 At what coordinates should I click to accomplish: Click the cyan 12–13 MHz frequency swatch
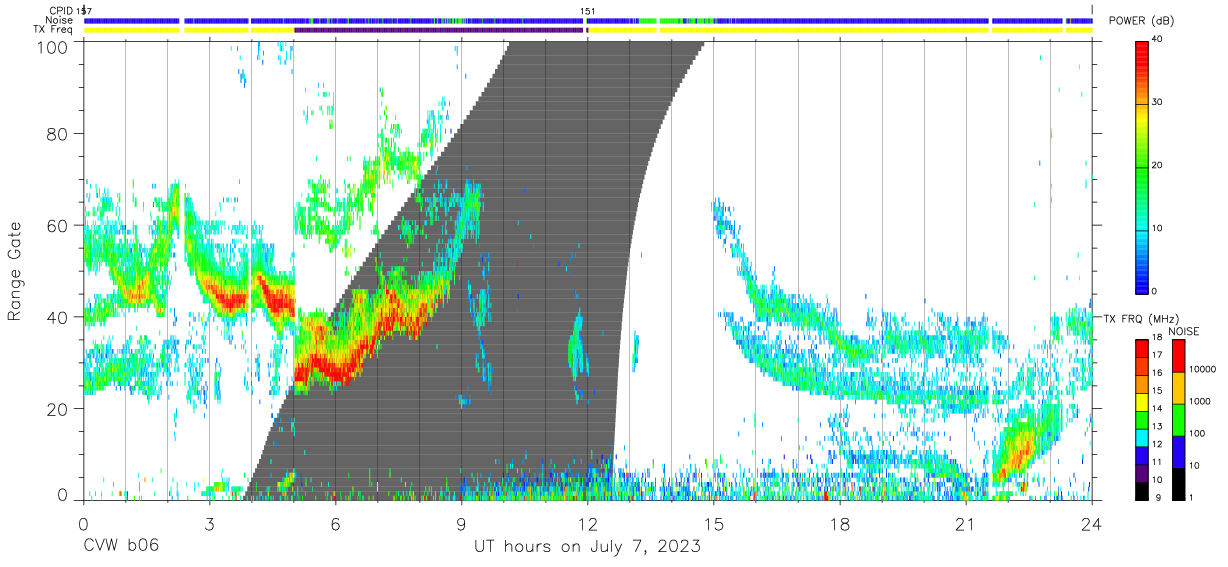pyautogui.click(x=1141, y=436)
